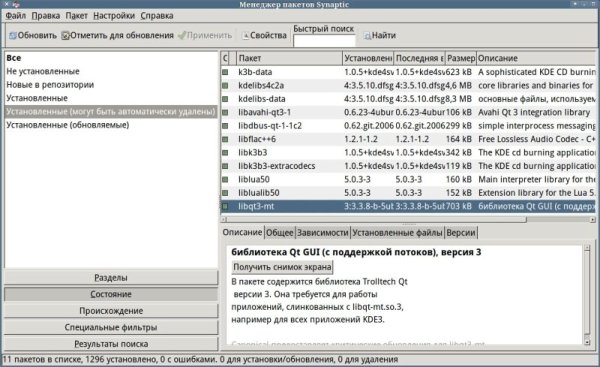Select the plain Установленные filter
This screenshot has width=600, height=367.
coord(111,98)
